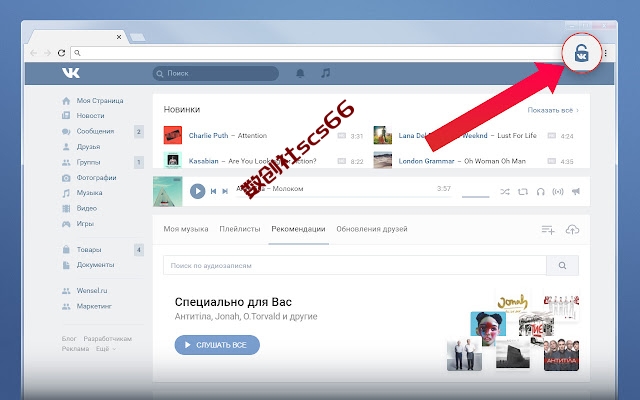Switch to Рекомендации tab
Viewport: 640px width, 400px height.
click(298, 229)
